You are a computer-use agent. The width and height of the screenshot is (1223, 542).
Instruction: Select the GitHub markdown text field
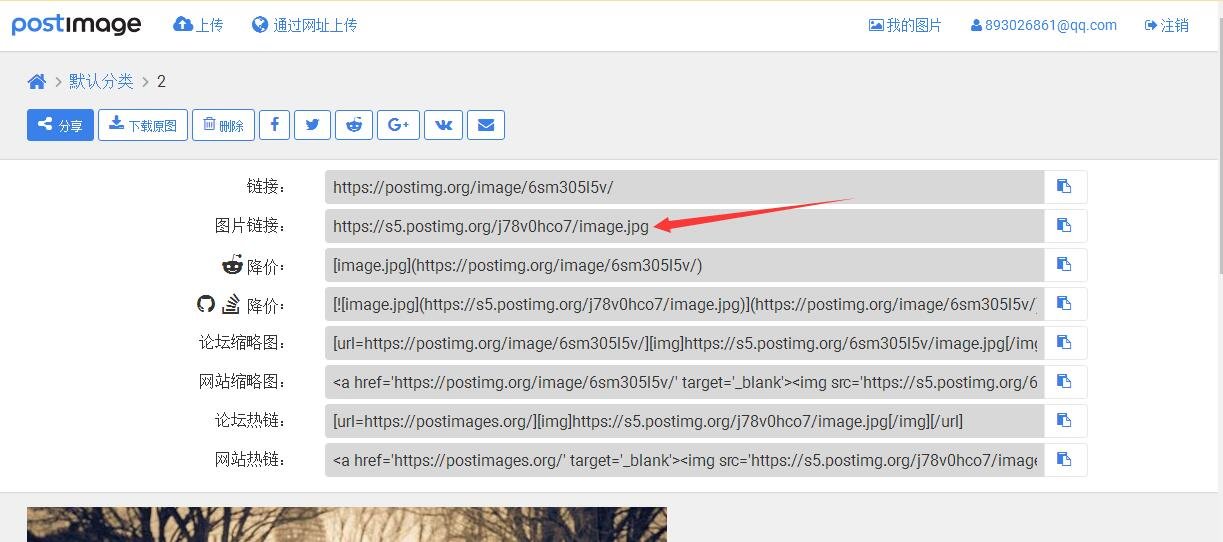click(685, 304)
